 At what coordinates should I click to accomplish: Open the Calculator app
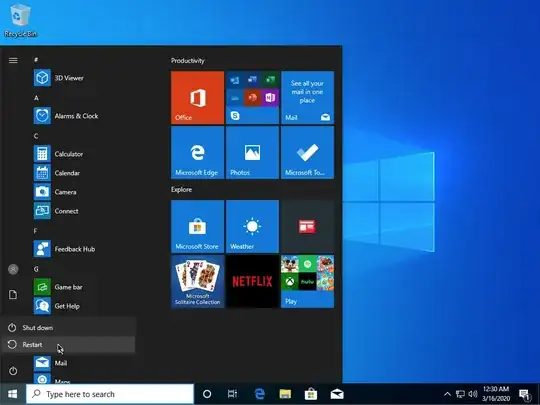point(84,154)
